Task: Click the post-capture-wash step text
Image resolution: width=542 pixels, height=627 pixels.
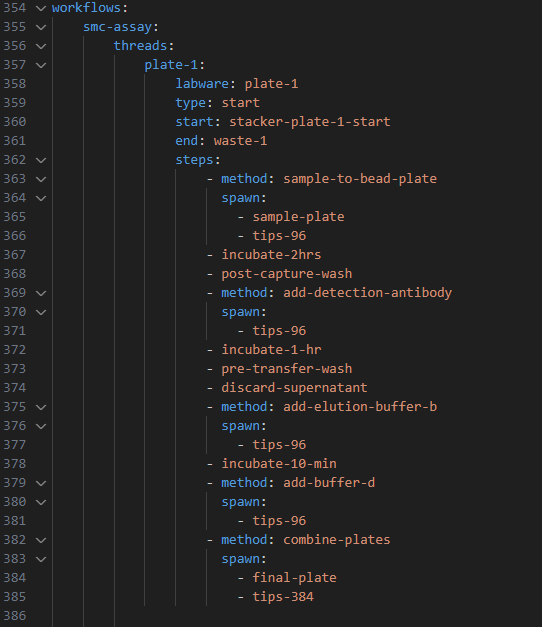Action: [287, 274]
